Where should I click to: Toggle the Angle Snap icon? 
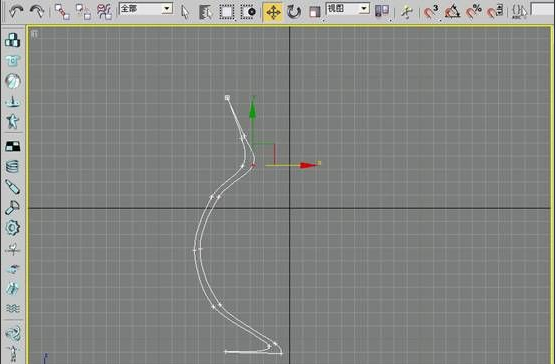tap(452, 12)
